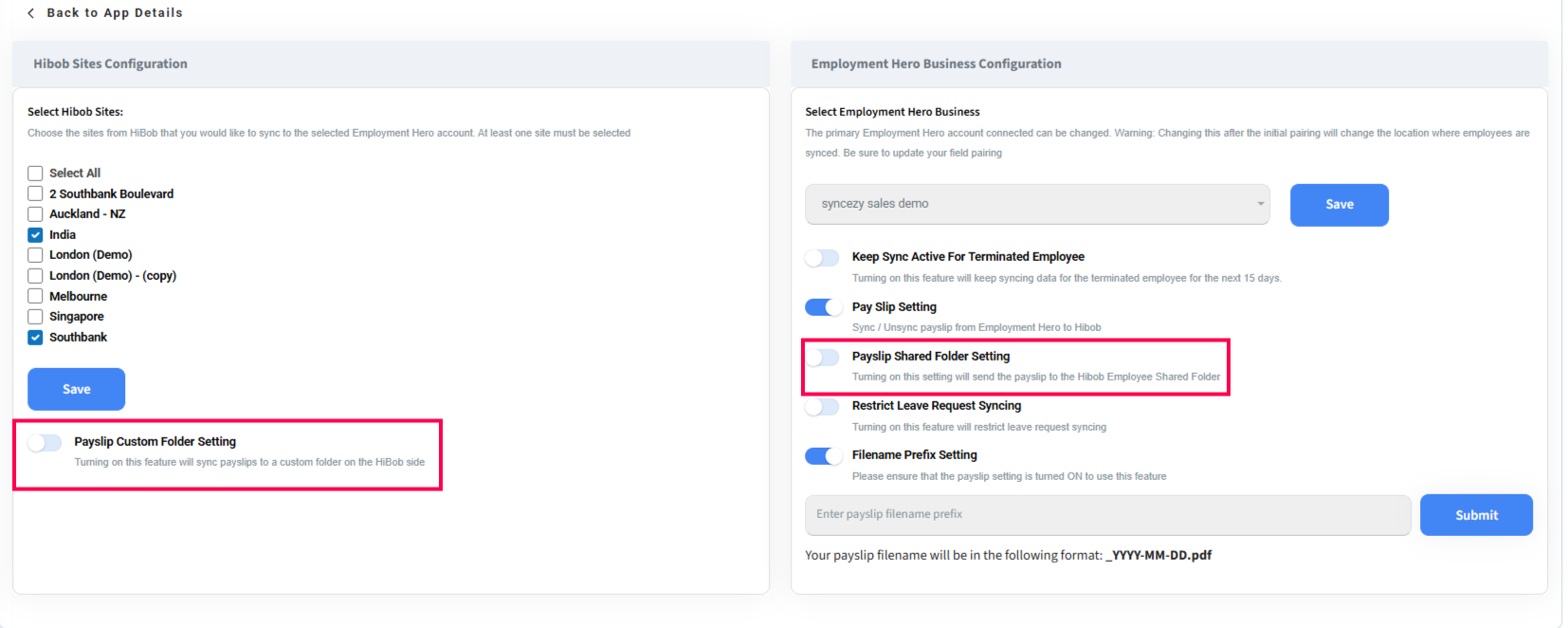Click the payslip filename prefix input field

click(x=1107, y=515)
